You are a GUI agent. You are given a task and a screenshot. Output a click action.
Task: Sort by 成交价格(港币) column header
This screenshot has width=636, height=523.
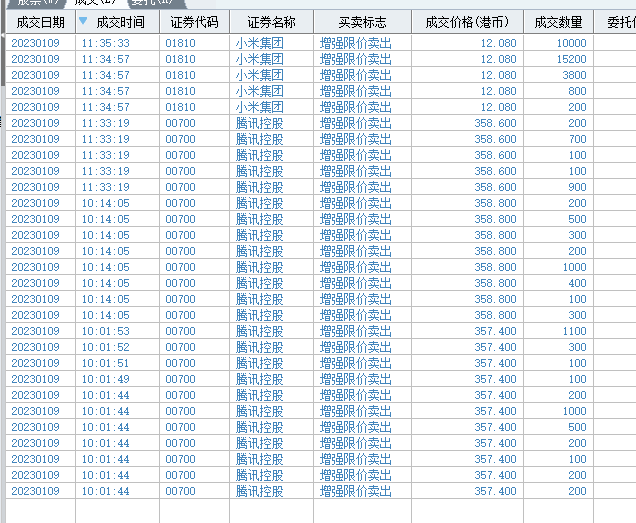pos(467,22)
